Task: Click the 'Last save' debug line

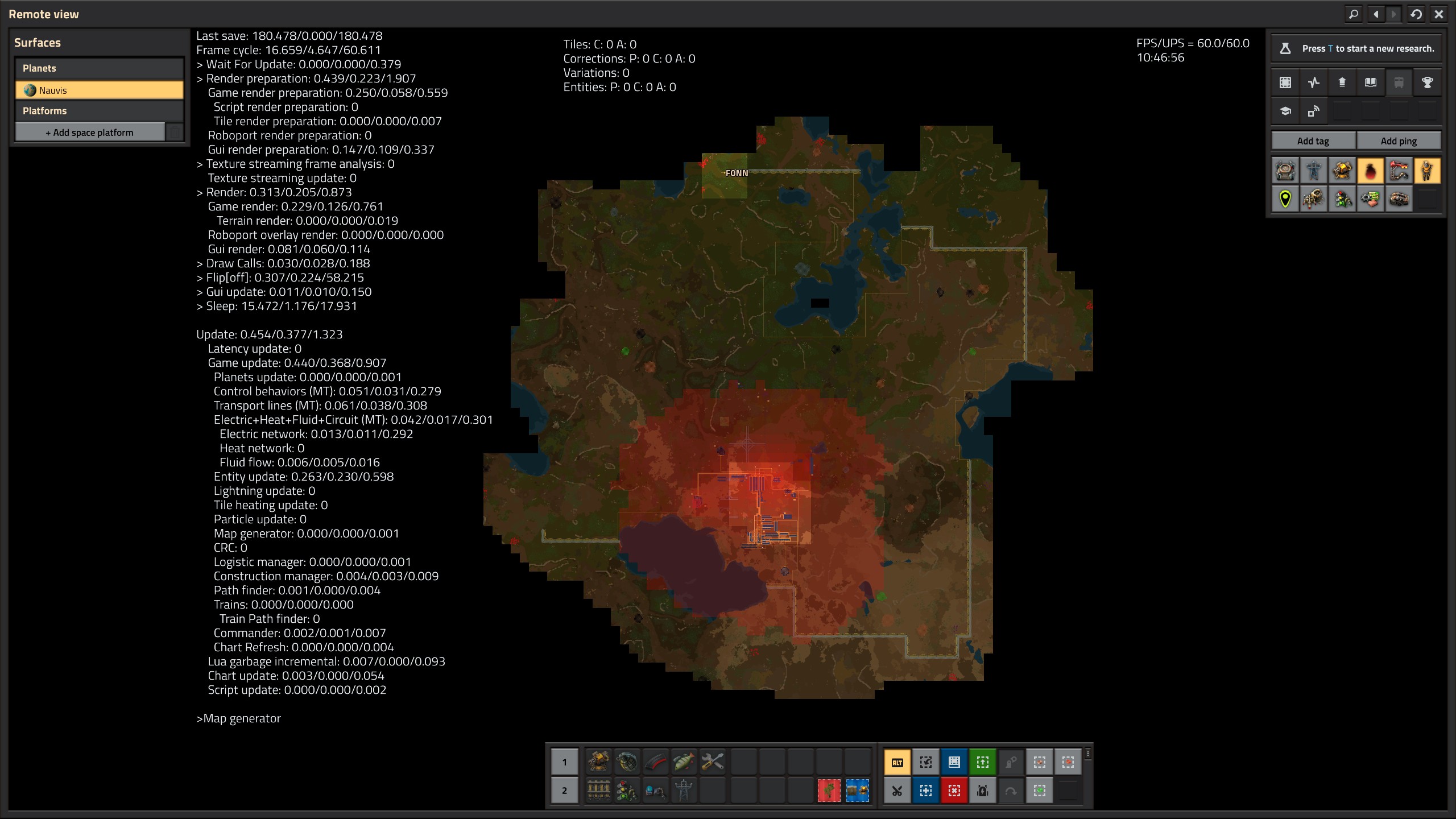Action: point(289,36)
